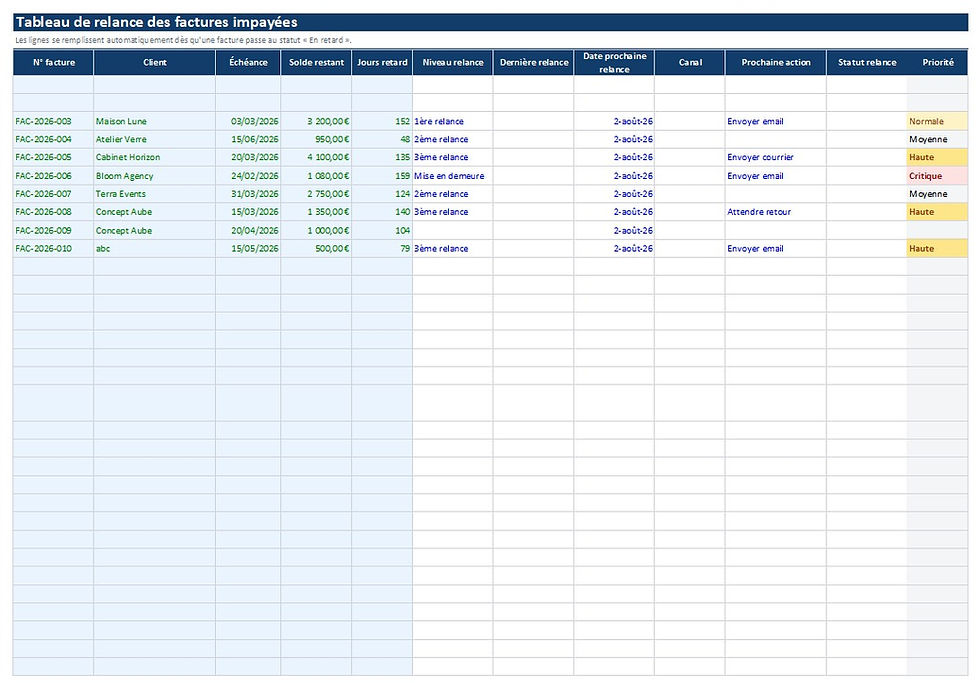Click due date 03/03/2026
The height and width of the screenshot is (683, 980).
tap(248, 121)
